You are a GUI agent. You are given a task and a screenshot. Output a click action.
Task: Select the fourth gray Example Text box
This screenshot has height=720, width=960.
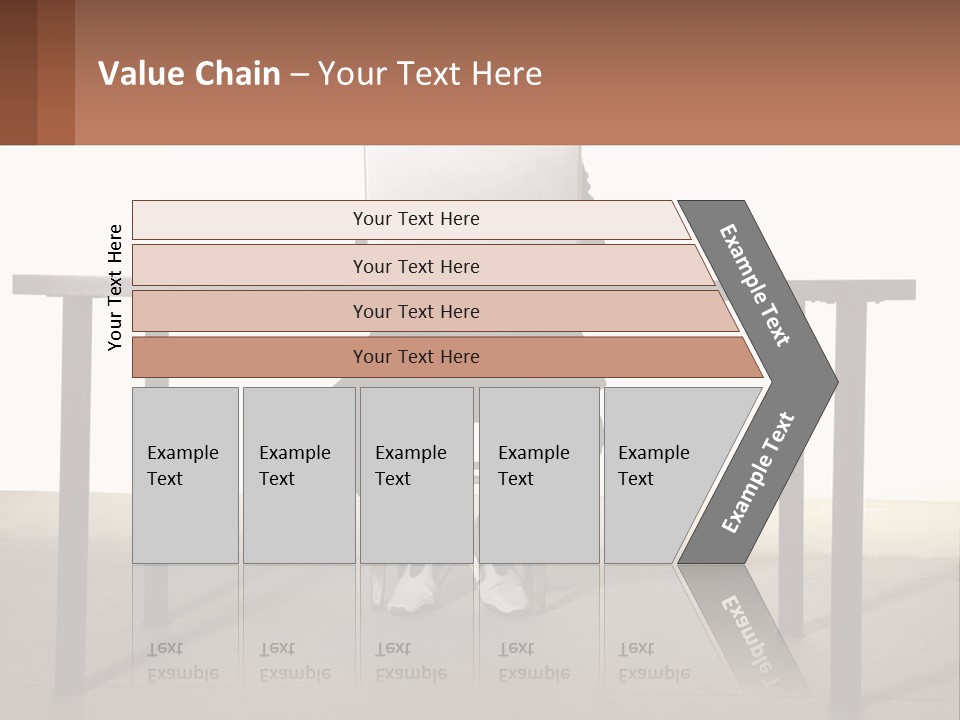[x=538, y=475]
